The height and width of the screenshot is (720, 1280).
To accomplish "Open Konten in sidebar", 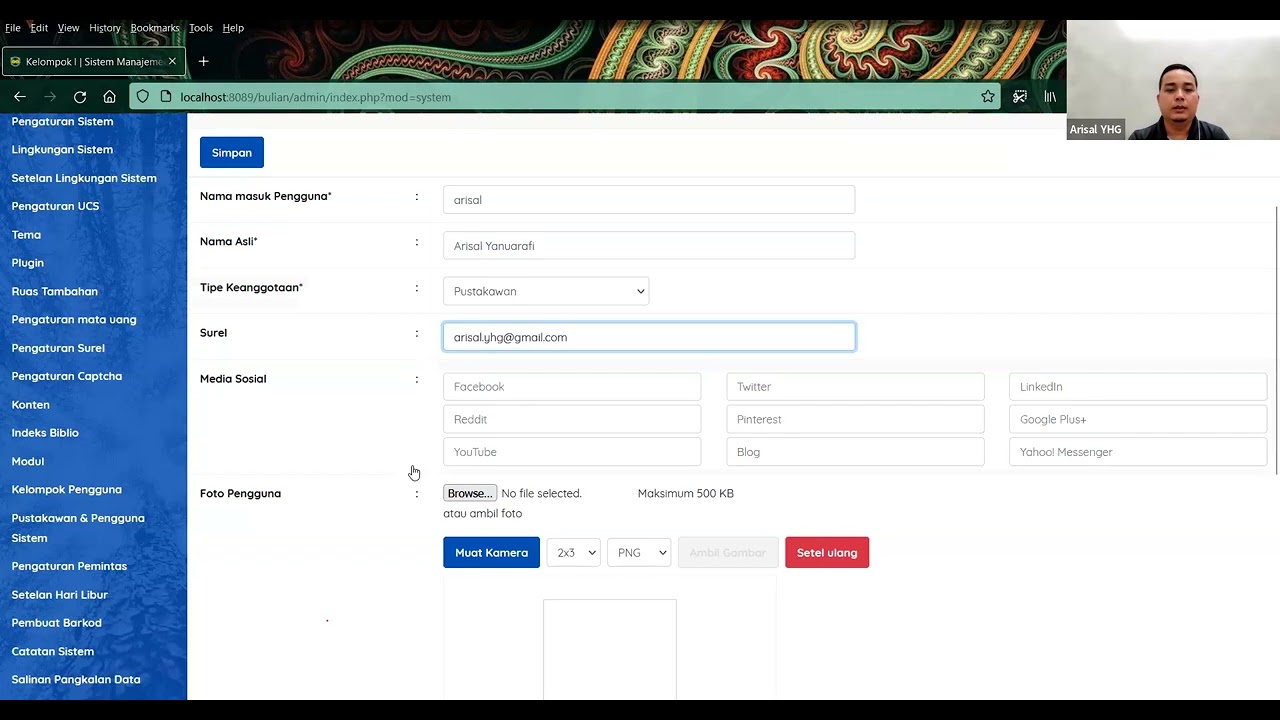I will coord(30,405).
